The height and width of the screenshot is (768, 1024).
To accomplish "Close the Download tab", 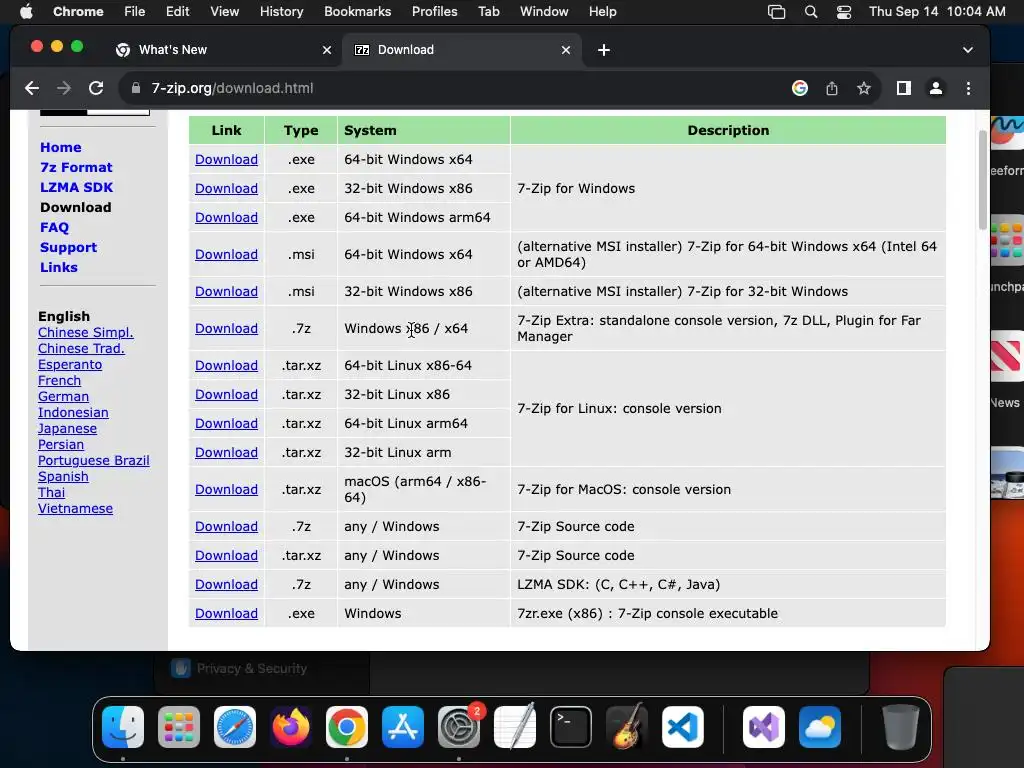I will click(566, 50).
